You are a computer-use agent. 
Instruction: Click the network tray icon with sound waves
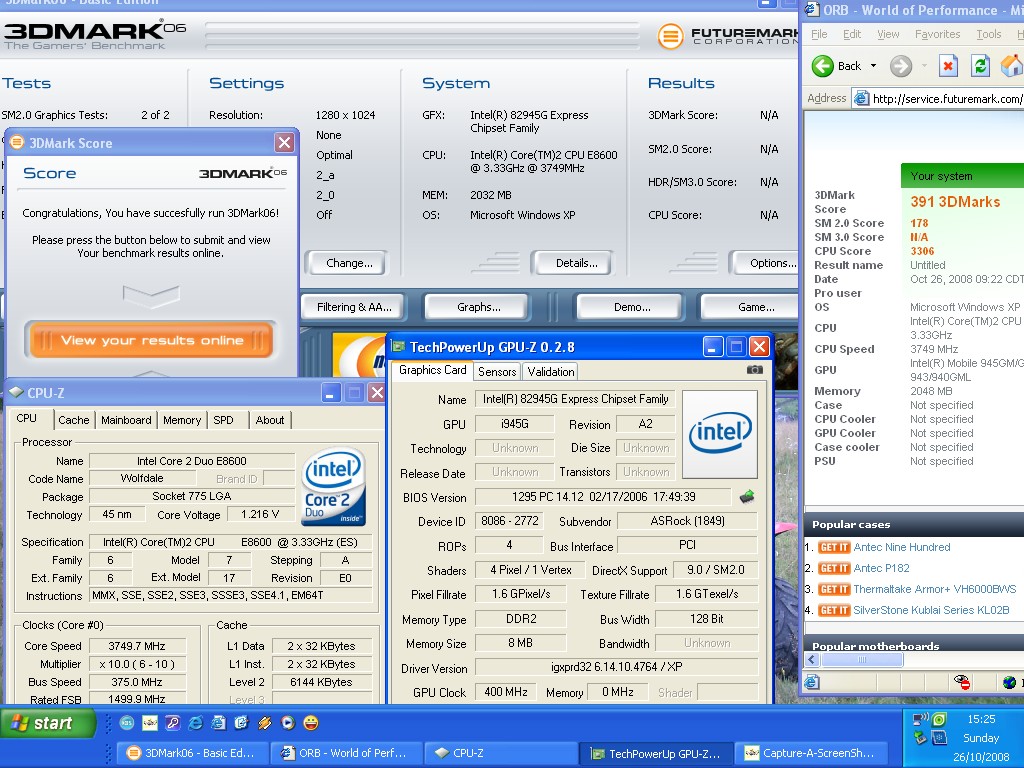pos(921,720)
